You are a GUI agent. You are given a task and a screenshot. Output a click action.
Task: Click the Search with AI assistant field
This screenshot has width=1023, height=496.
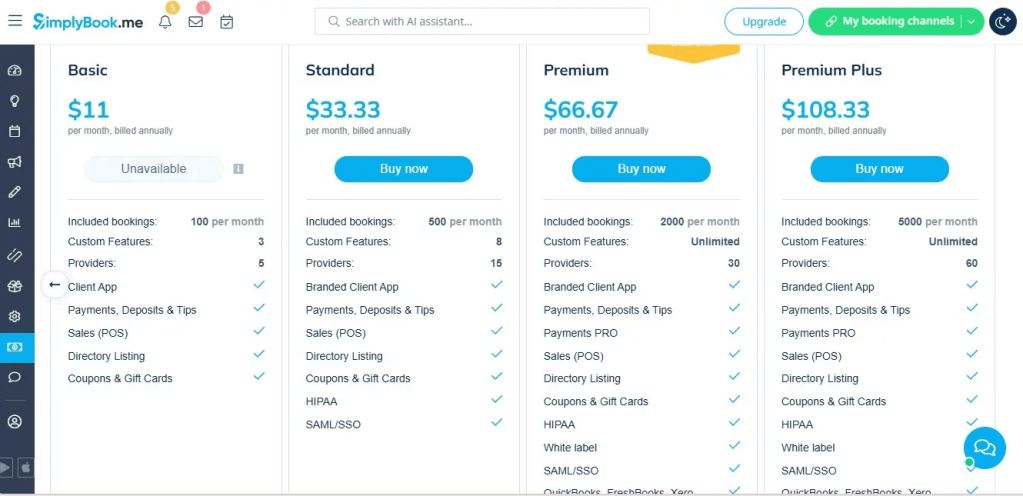tap(482, 21)
